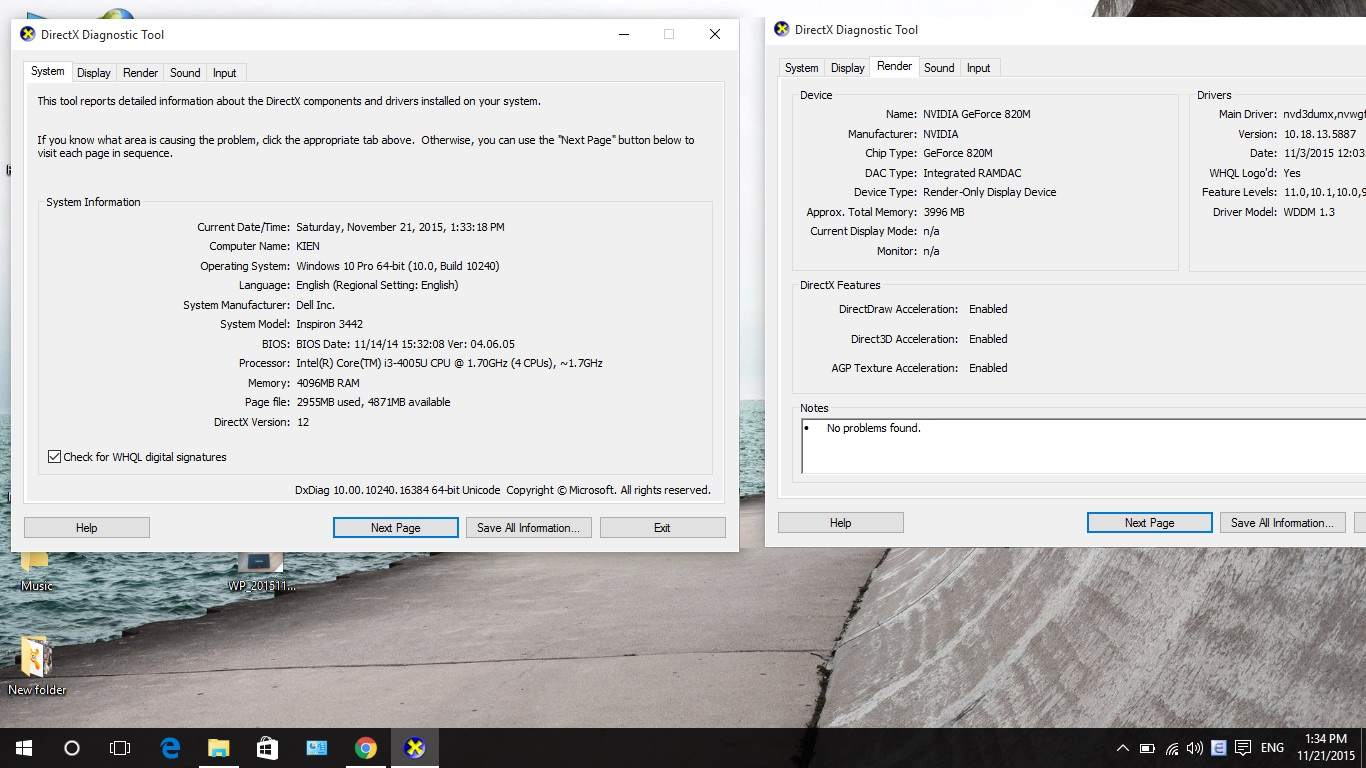Screen dimensions: 1366x768
Task: Open Google Chrome from the taskbar
Action: pos(365,747)
